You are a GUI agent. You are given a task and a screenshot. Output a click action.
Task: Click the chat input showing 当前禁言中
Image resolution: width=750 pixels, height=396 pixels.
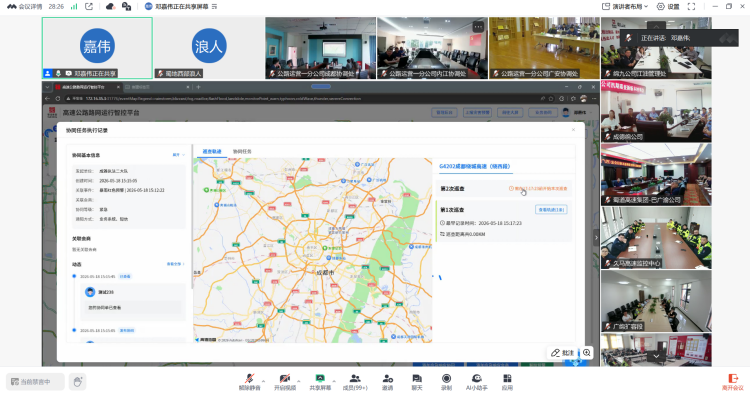pyautogui.click(x=35, y=382)
